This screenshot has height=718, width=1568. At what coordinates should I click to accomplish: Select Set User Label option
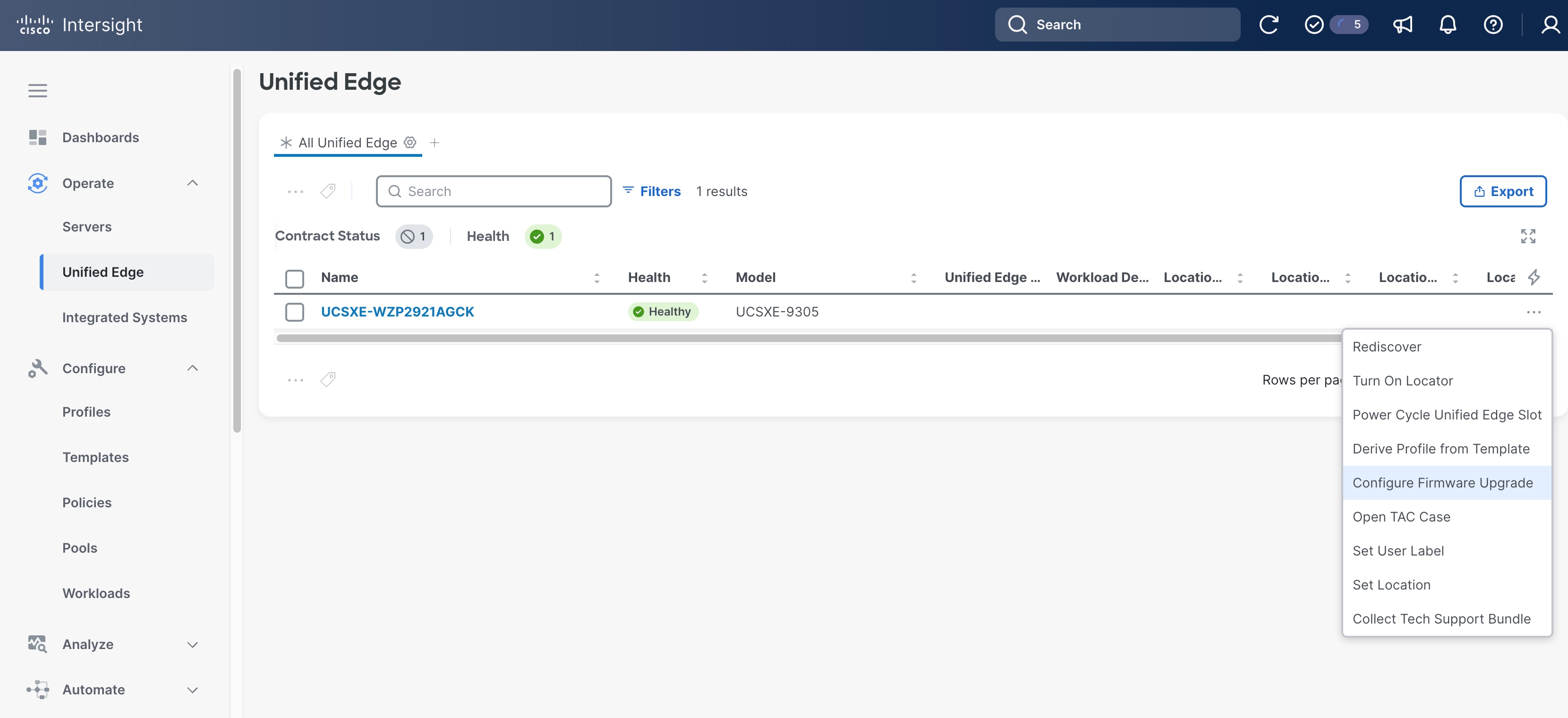point(1447,552)
